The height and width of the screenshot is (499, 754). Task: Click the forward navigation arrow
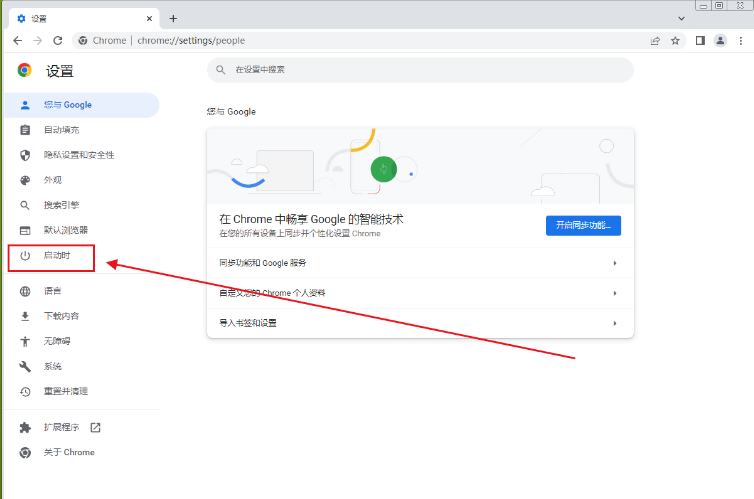pos(38,41)
